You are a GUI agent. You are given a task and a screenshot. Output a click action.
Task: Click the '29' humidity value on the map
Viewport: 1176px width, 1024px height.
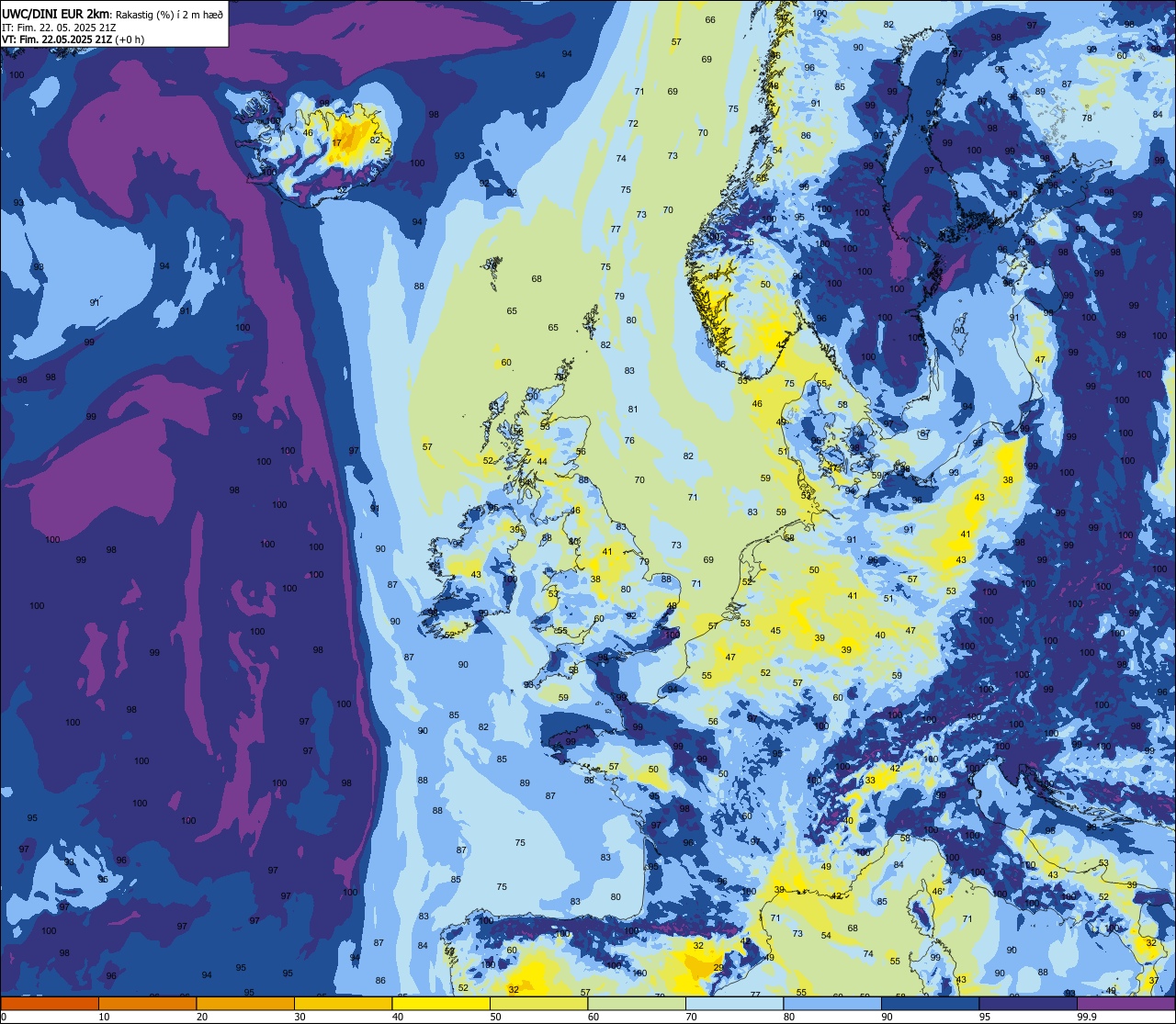(x=719, y=967)
